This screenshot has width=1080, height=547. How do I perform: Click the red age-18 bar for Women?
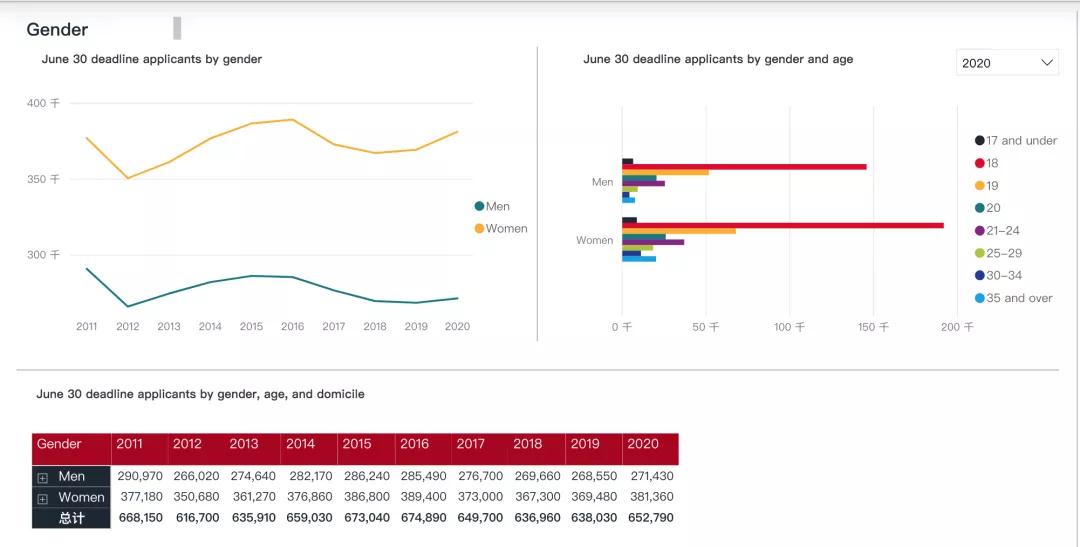tap(780, 225)
